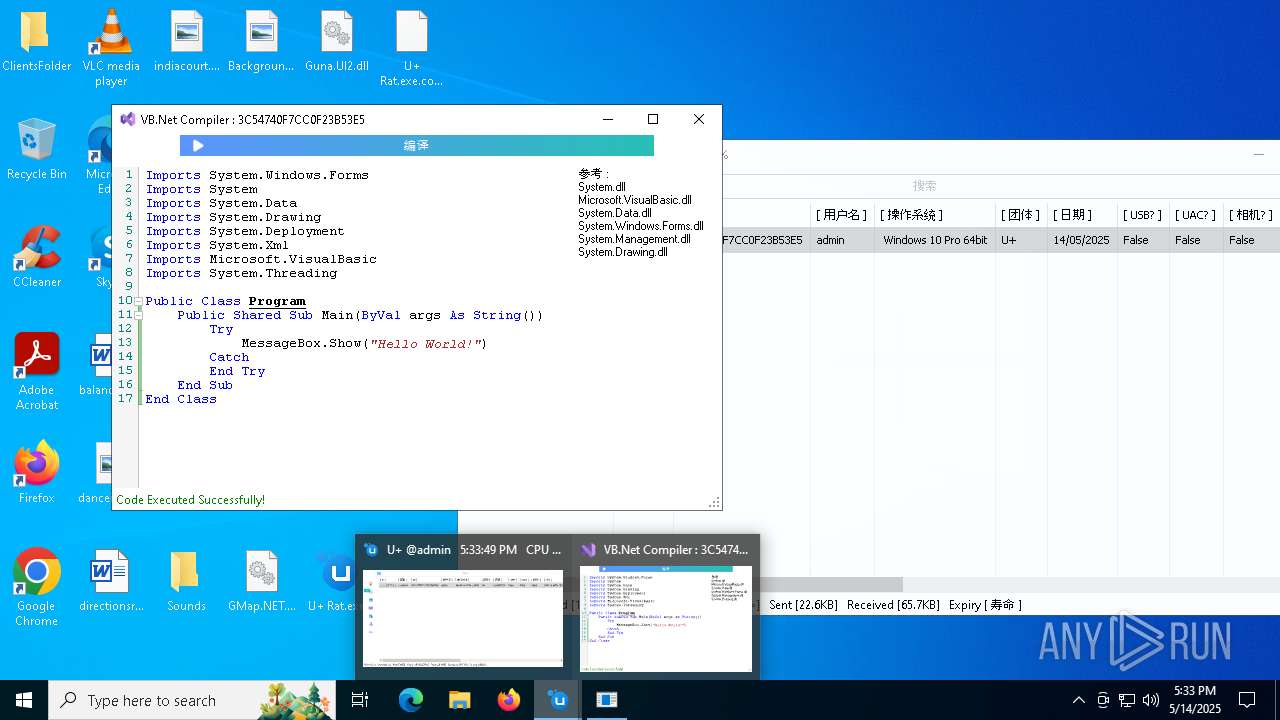Select System.Drawing.dll reference

(x=622, y=252)
